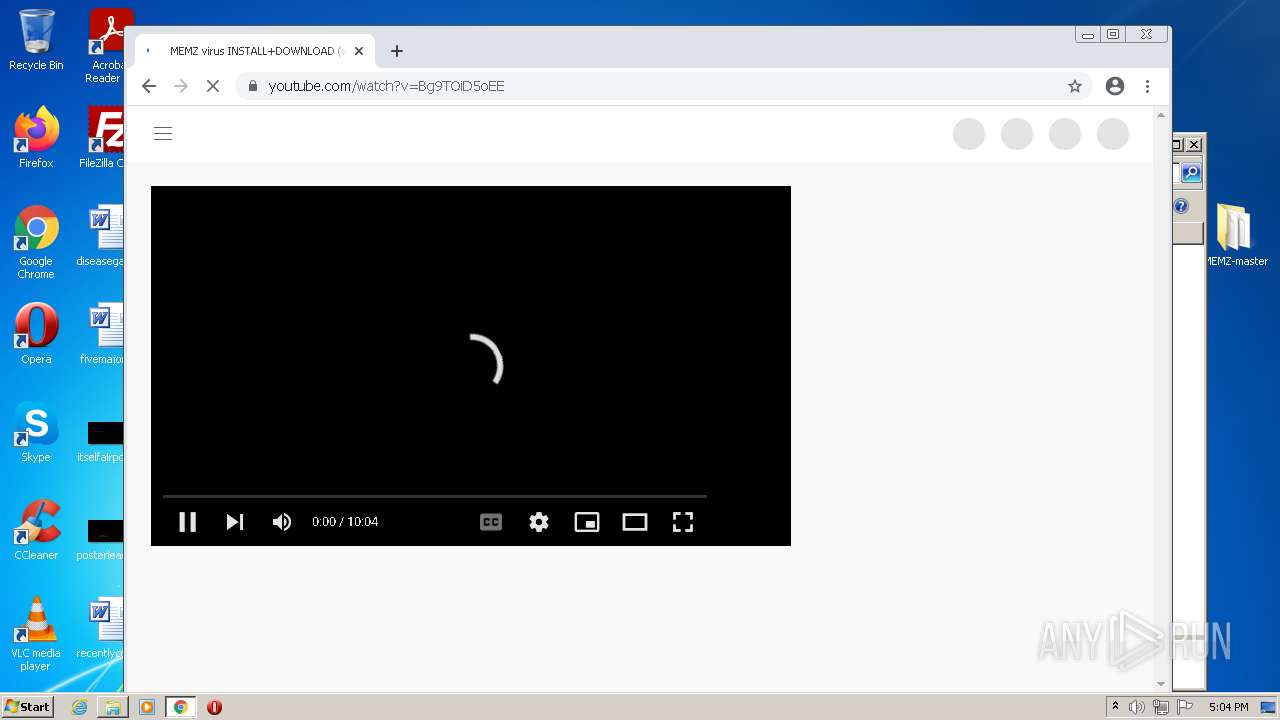Show hidden system tray icons
The width and height of the screenshot is (1280, 720).
point(1115,707)
